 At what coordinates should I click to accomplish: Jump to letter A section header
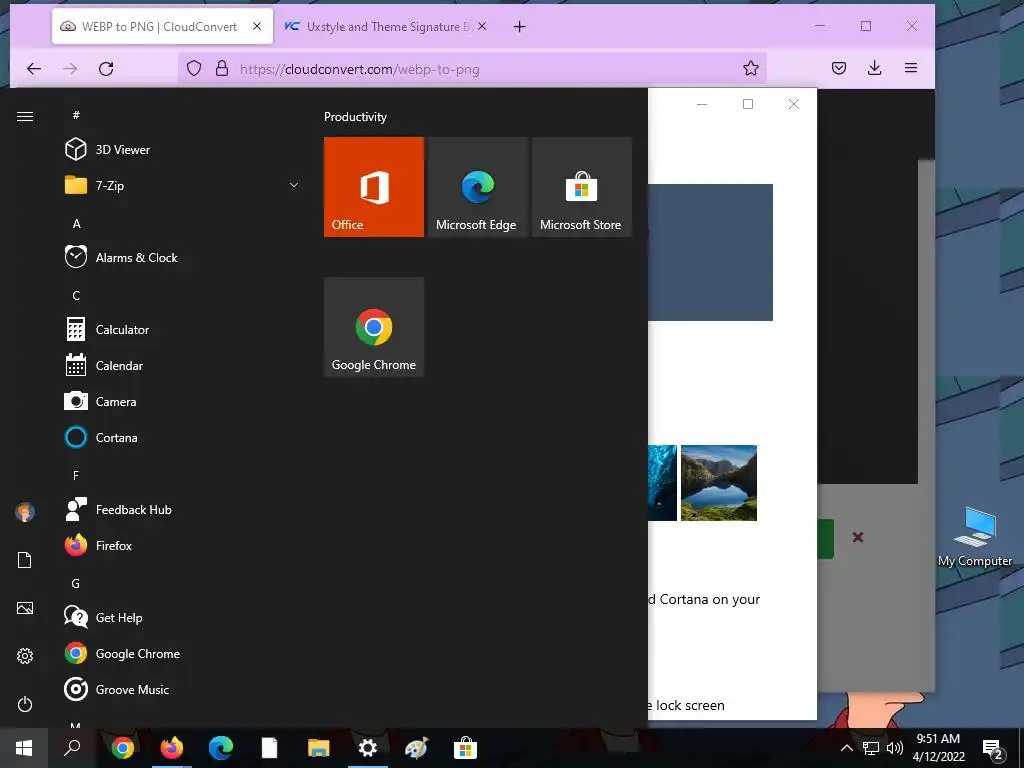[76, 223]
